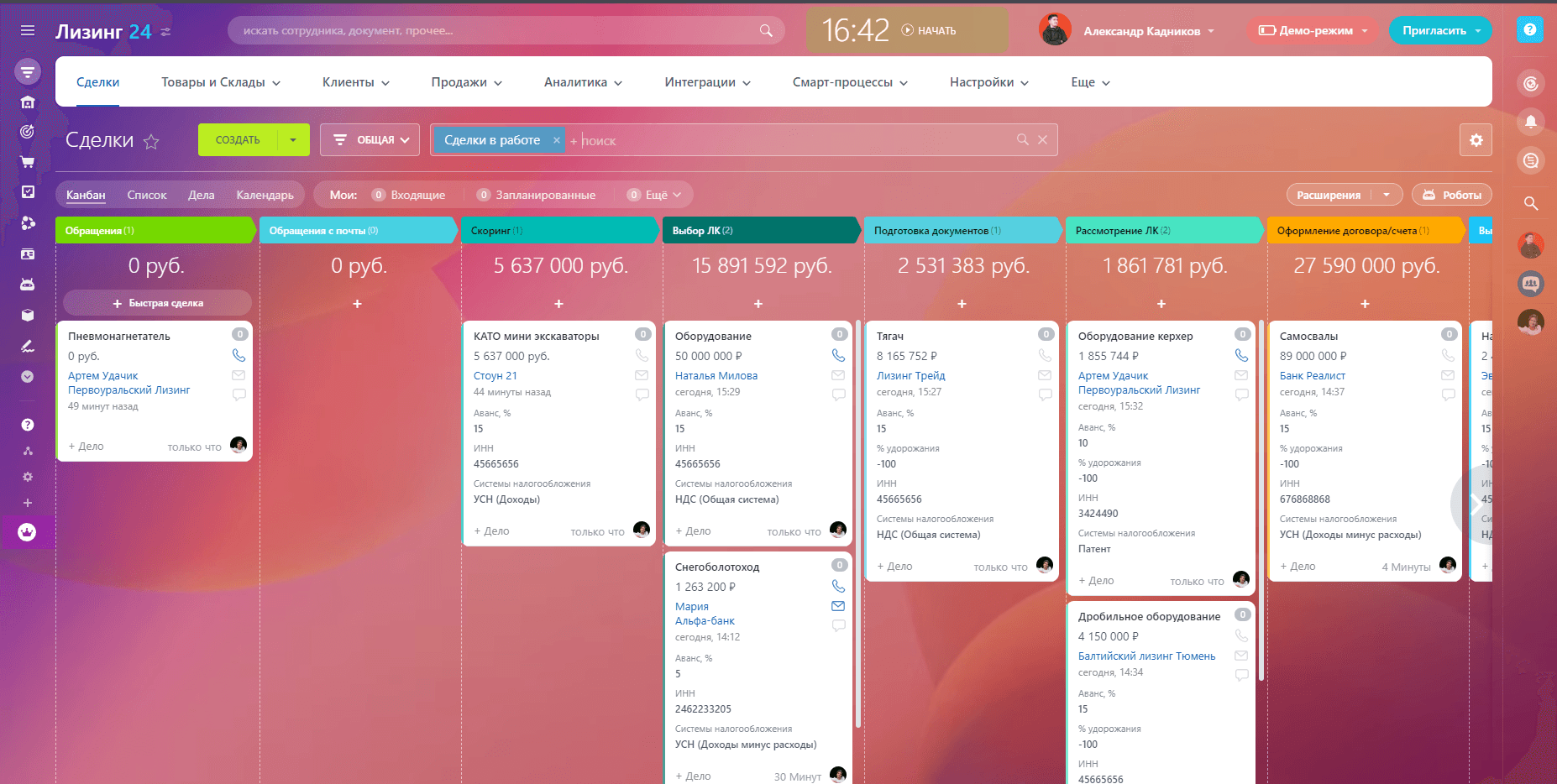Open the ОБЩАЯ funnel dropdown

[x=370, y=140]
